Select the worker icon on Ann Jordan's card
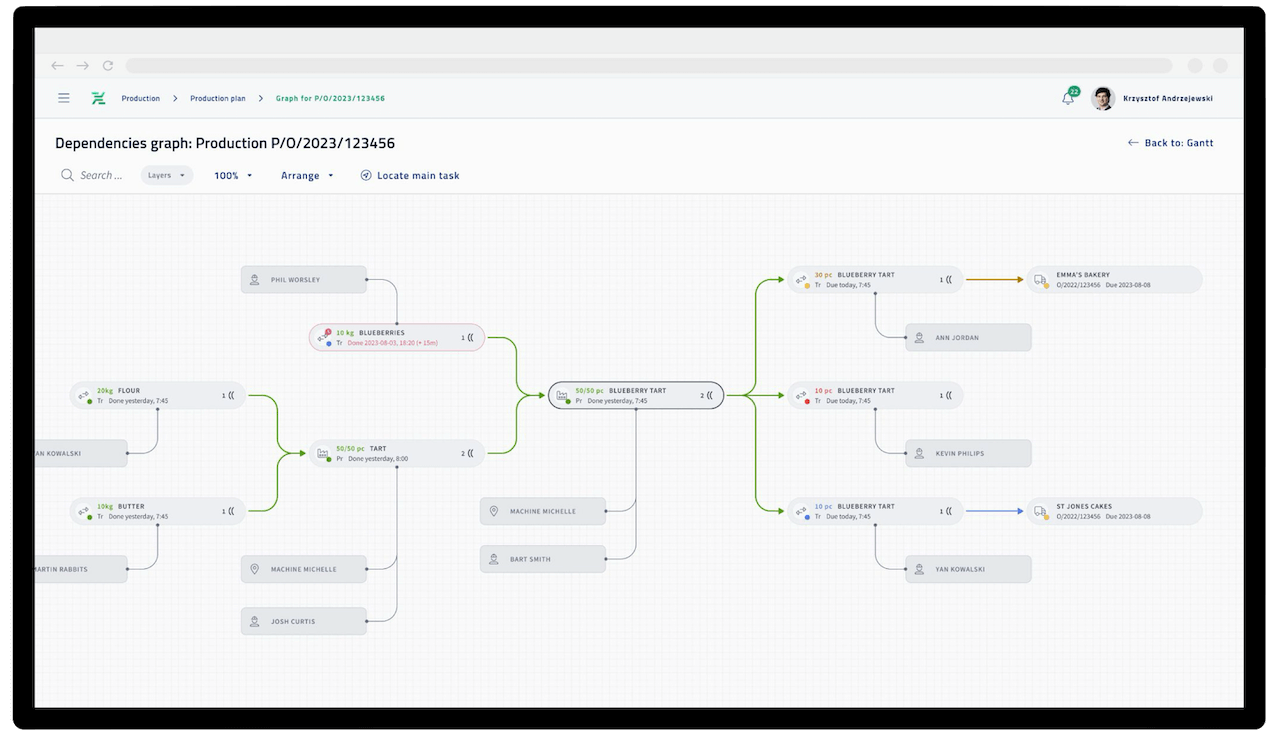Viewport: 1280px width, 737px height. [917, 337]
